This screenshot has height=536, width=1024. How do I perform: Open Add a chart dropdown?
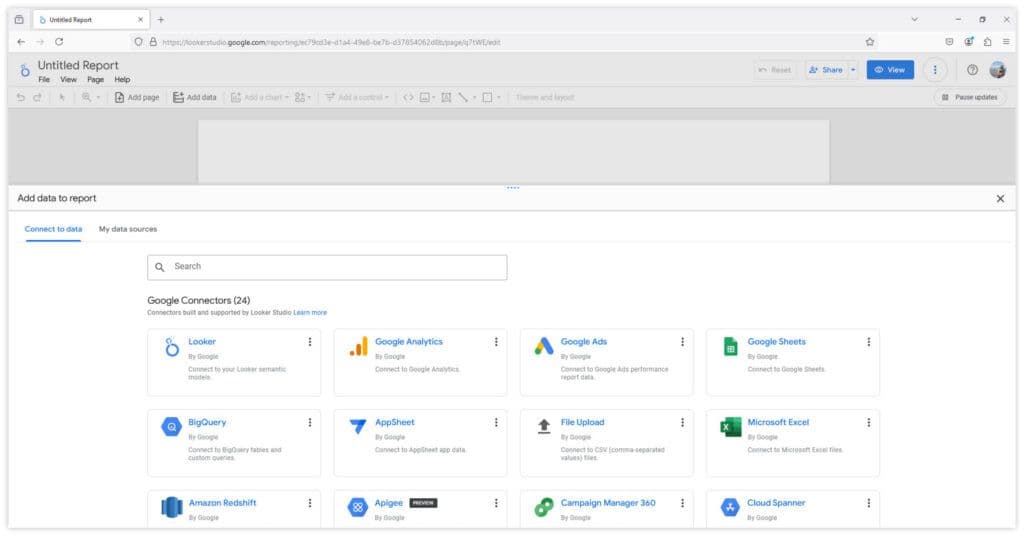coord(260,97)
